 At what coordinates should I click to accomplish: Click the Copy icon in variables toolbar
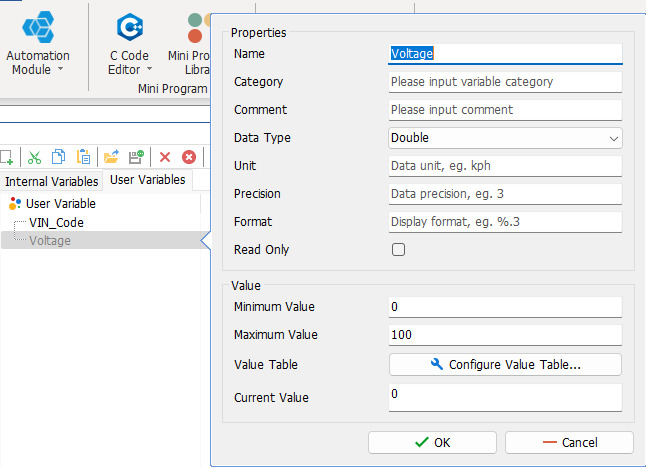pos(58,157)
